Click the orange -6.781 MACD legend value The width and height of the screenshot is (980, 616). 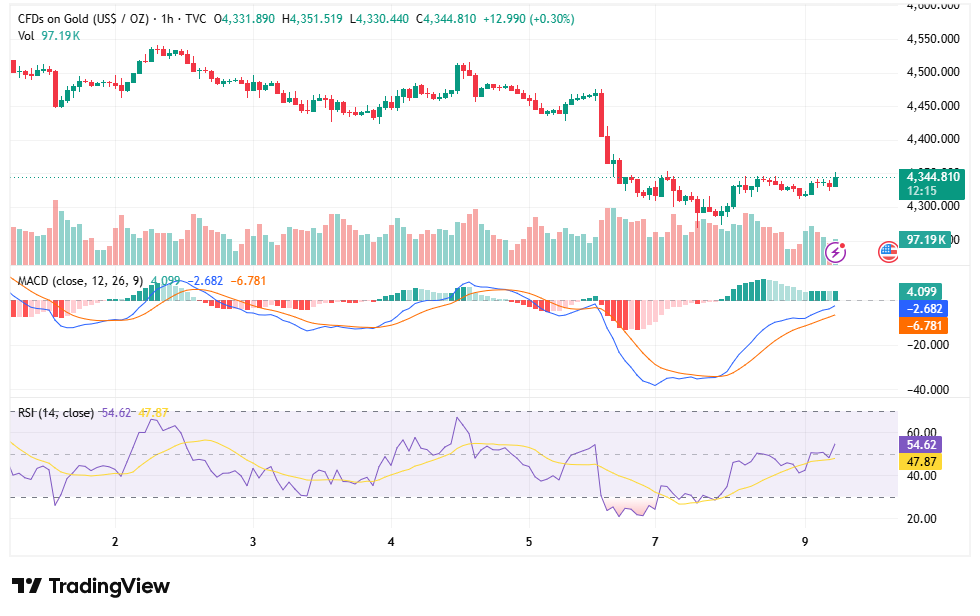pos(248,281)
